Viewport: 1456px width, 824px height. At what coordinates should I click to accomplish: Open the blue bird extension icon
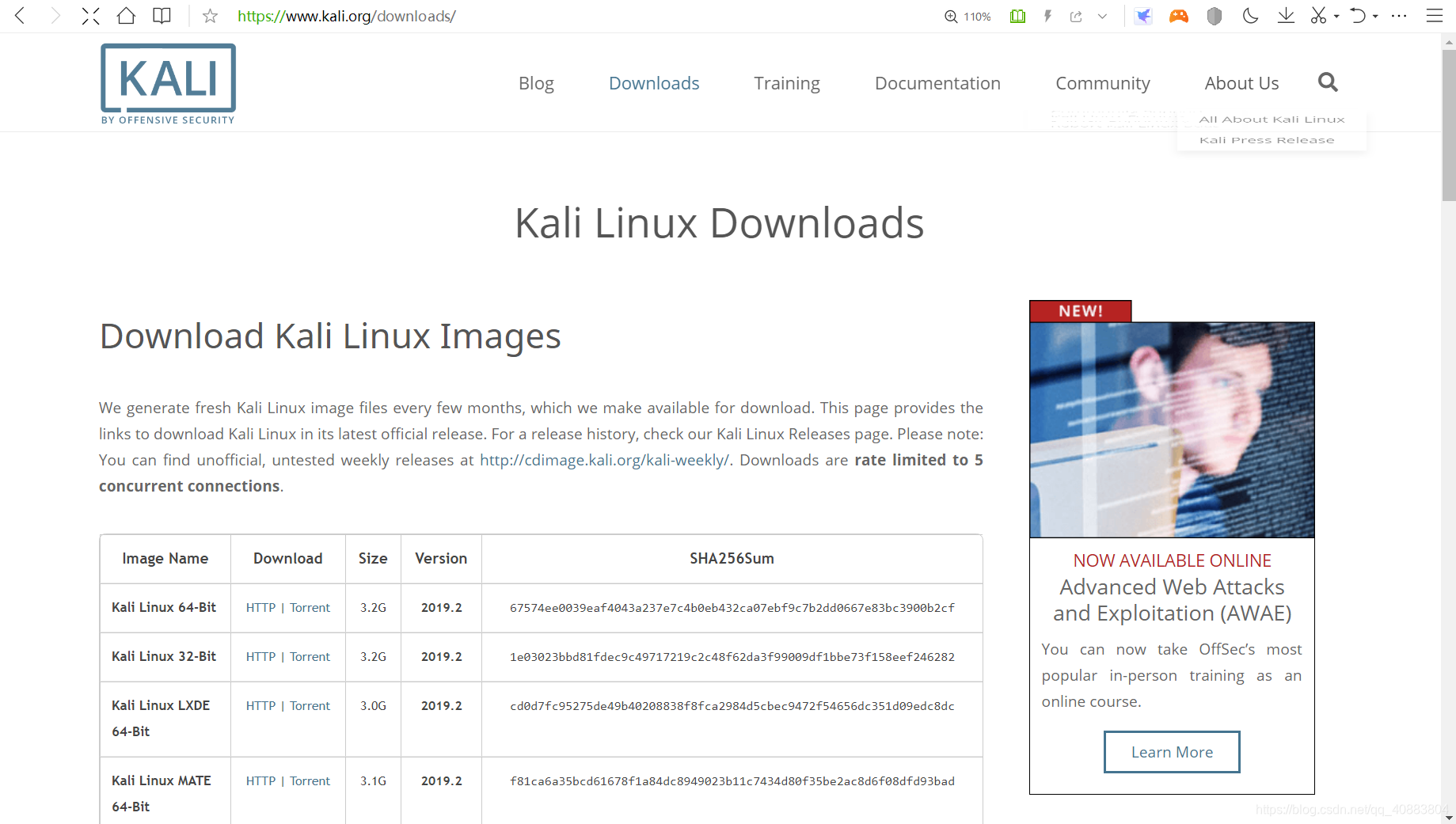pyautogui.click(x=1143, y=16)
